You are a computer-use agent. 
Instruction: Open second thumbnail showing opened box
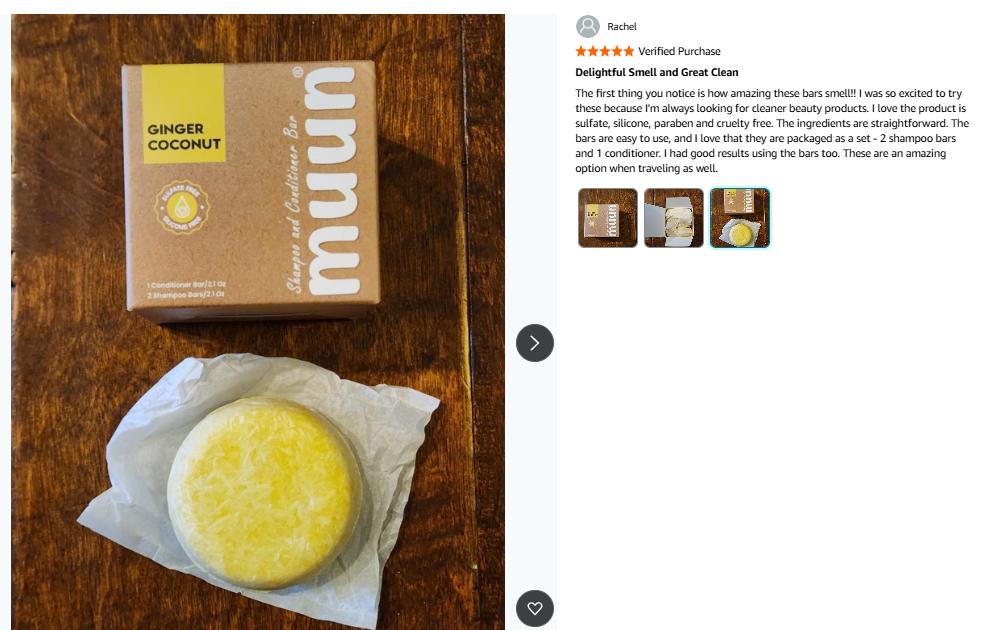pyautogui.click(x=673, y=218)
